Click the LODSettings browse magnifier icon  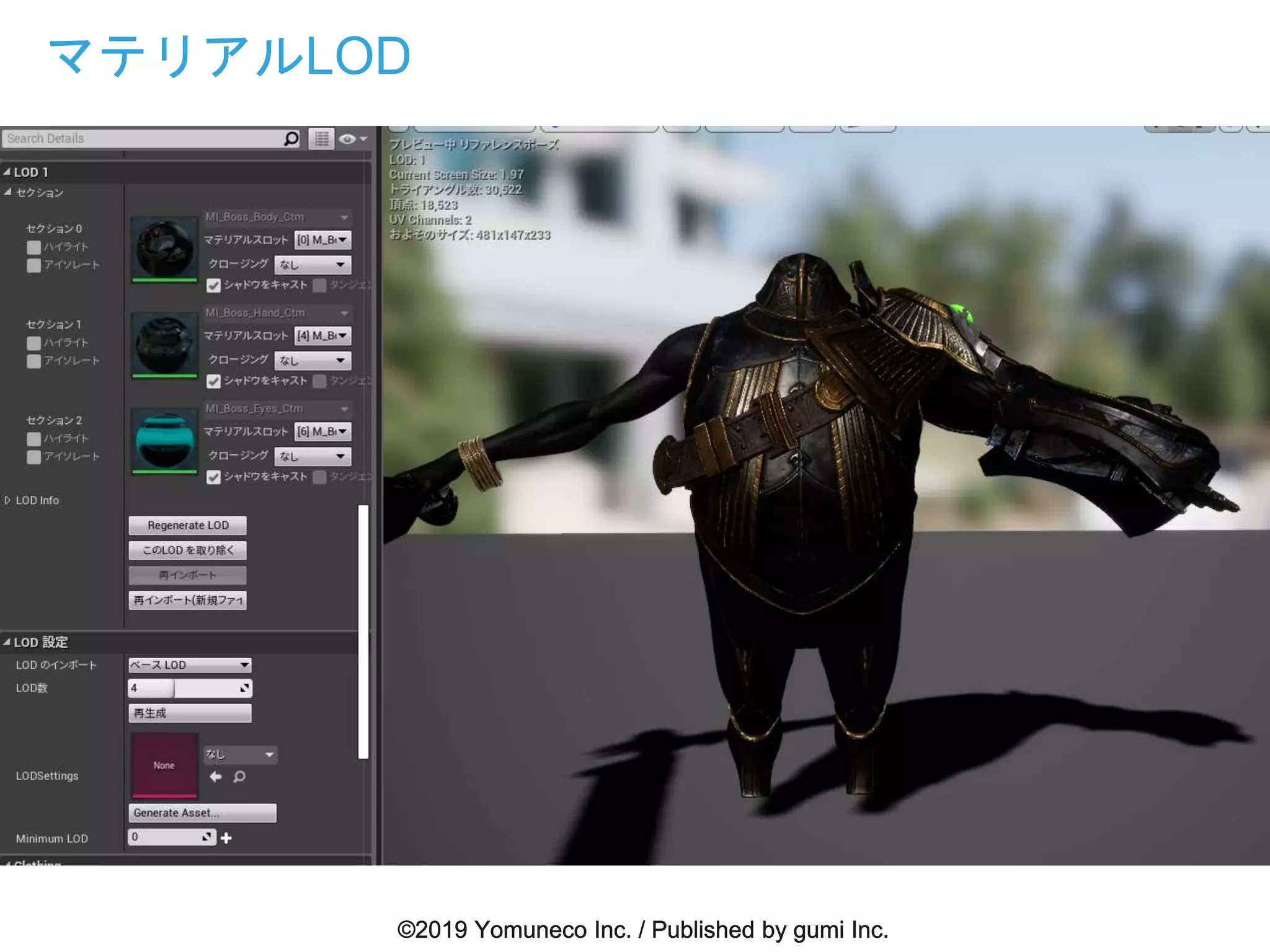tap(239, 777)
